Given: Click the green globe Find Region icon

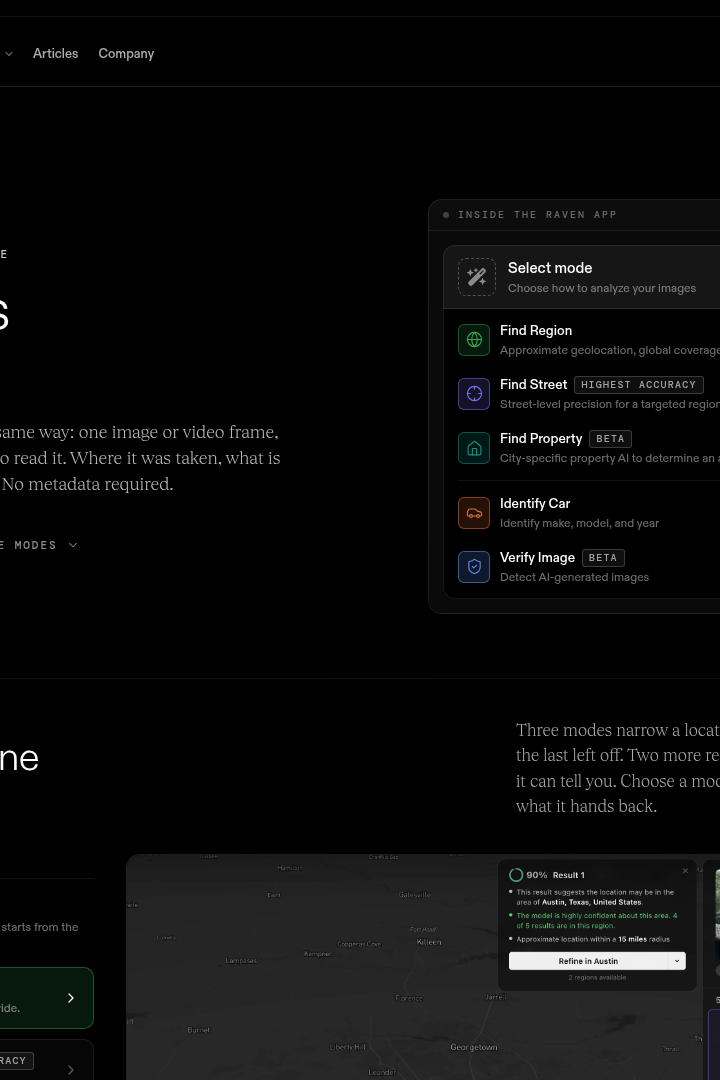Looking at the screenshot, I should pos(474,340).
